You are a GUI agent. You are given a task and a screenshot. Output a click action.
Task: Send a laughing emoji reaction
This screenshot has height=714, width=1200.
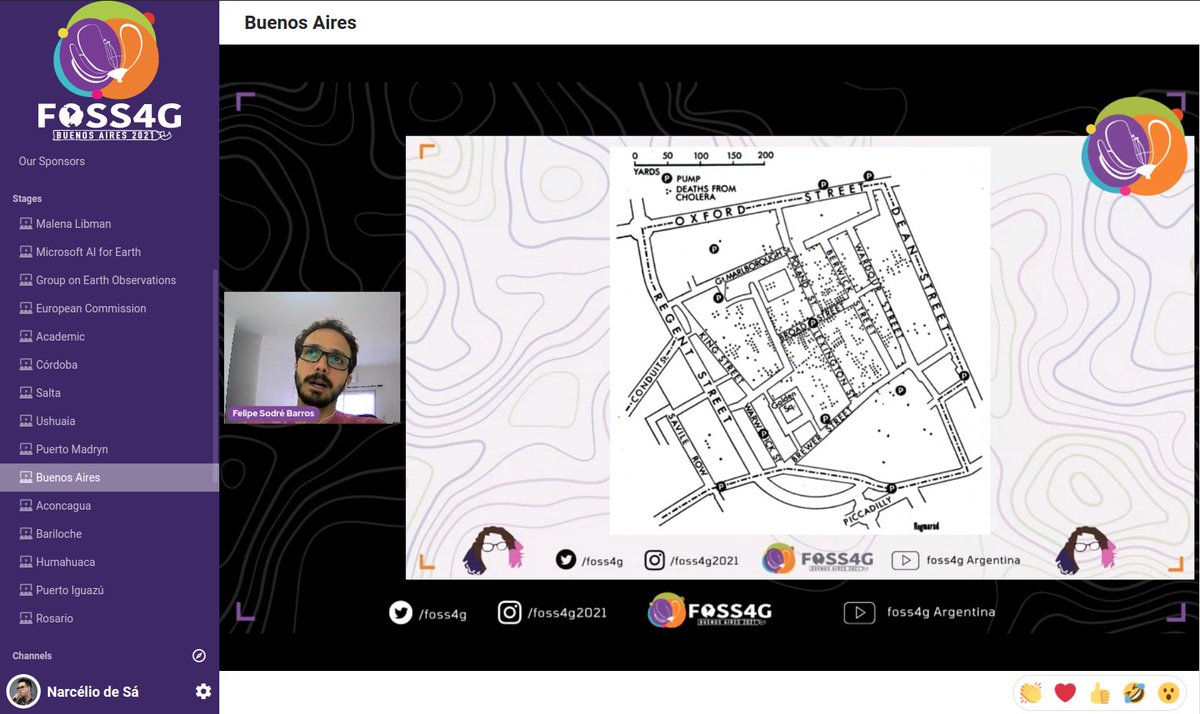1134,692
